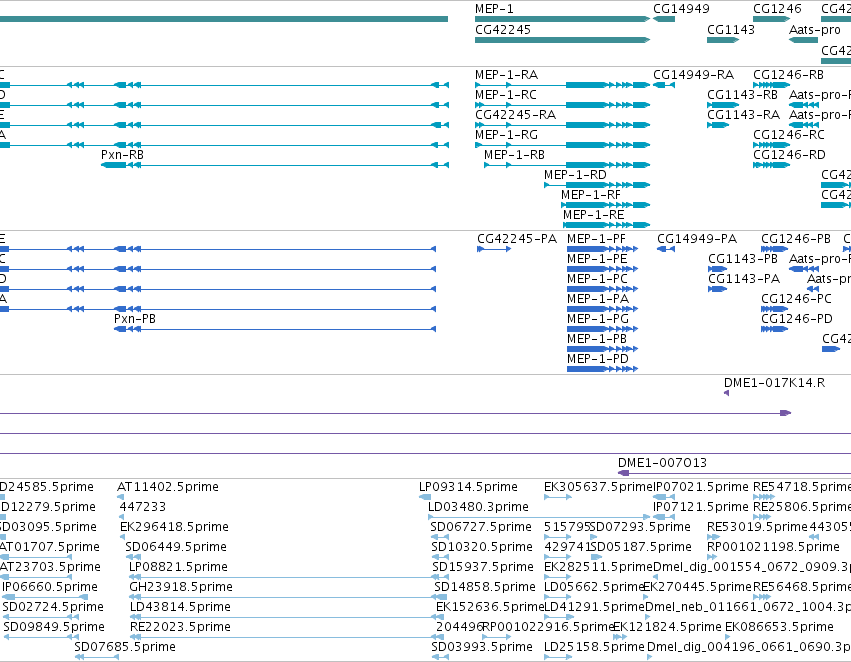The height and width of the screenshot is (662, 851).
Task: Select protein MEP-1-PA
Action: tap(602, 309)
